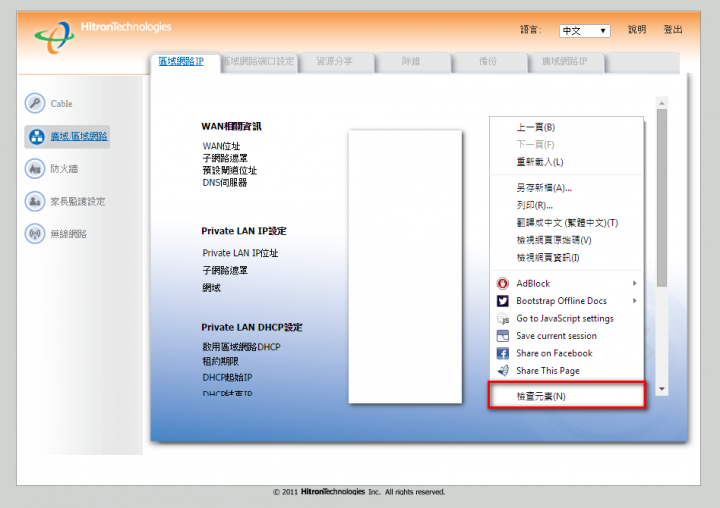Click Share This Page entry
The height and width of the screenshot is (508, 720).
pos(566,371)
